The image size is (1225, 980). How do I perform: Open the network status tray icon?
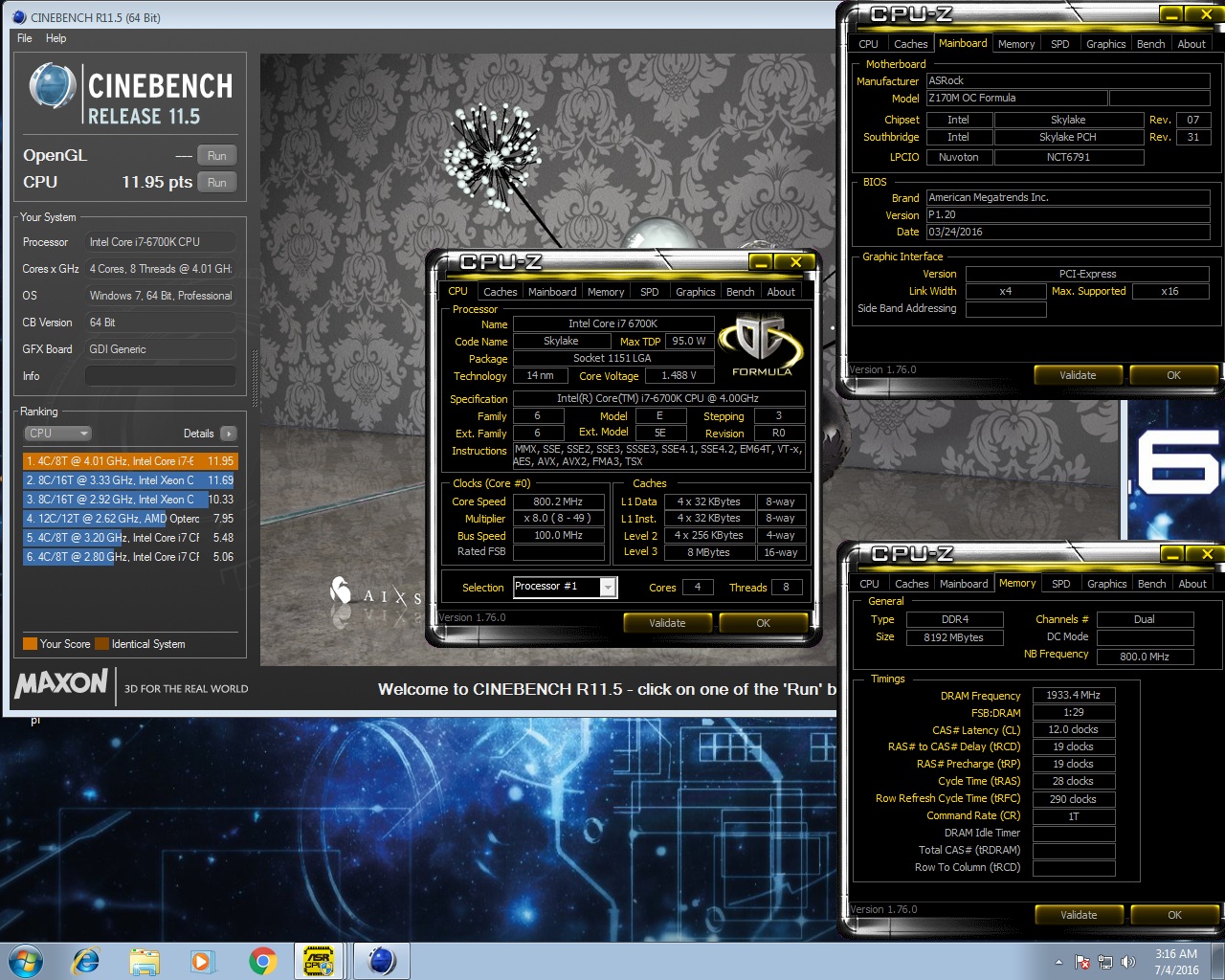coord(1105,962)
